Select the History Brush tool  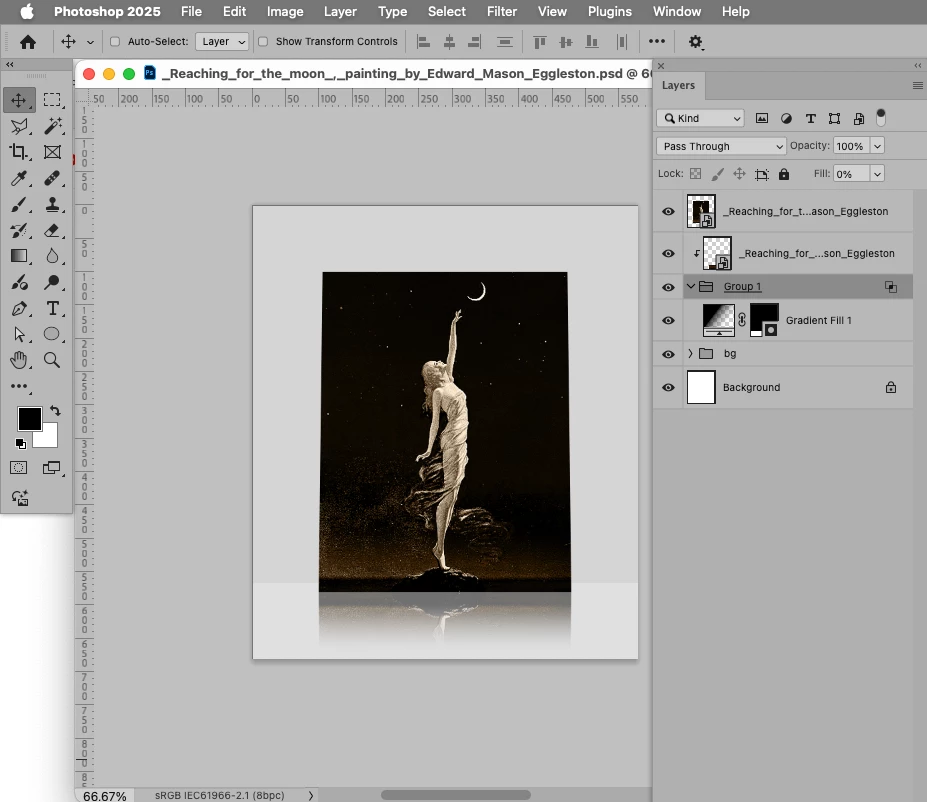click(x=19, y=230)
